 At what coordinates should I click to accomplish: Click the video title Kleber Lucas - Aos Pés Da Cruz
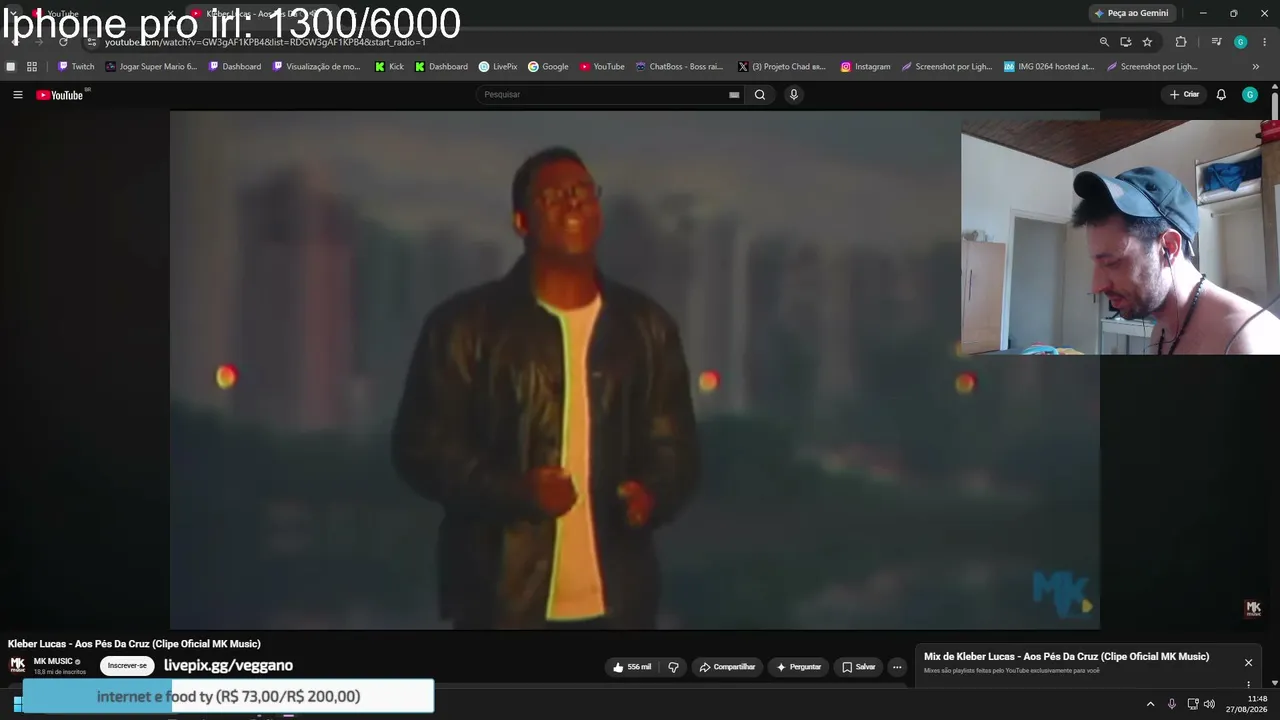[134, 644]
